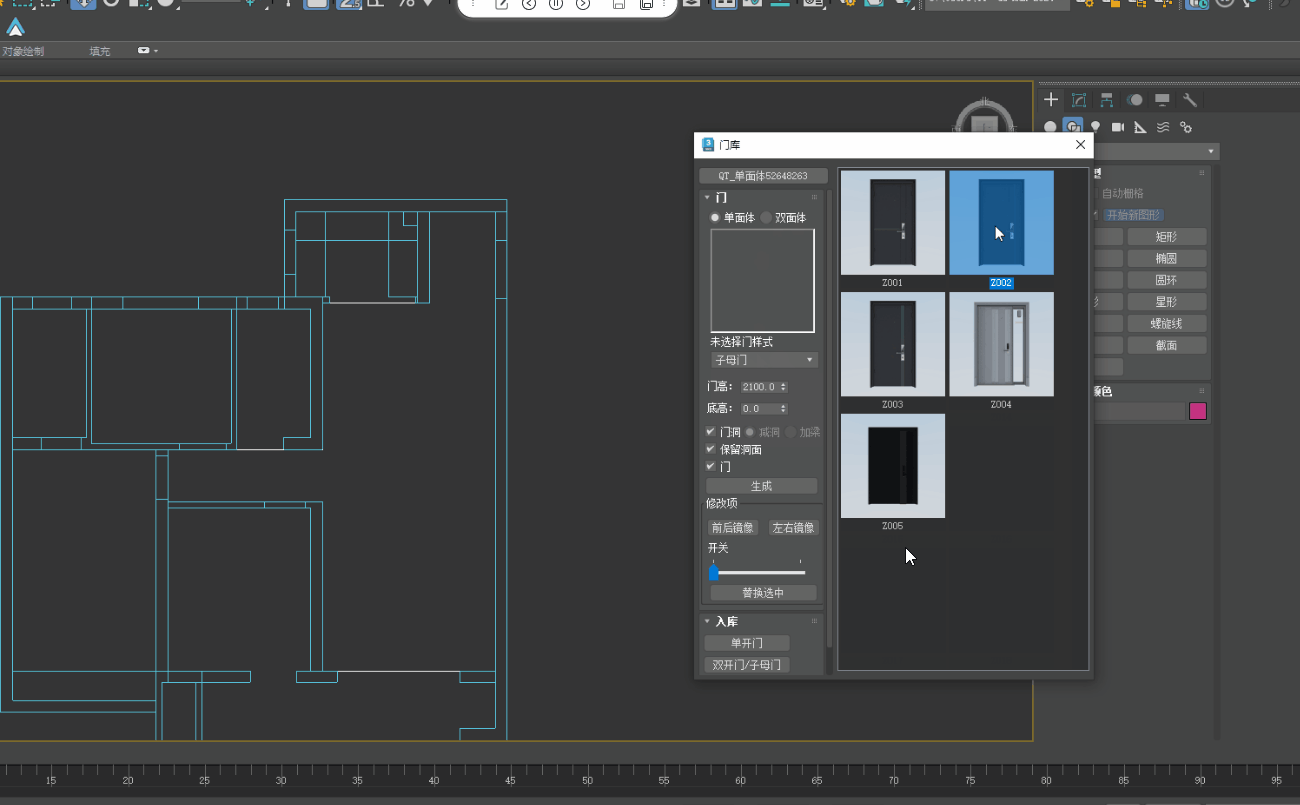Click the 替换选中 button

tap(763, 593)
